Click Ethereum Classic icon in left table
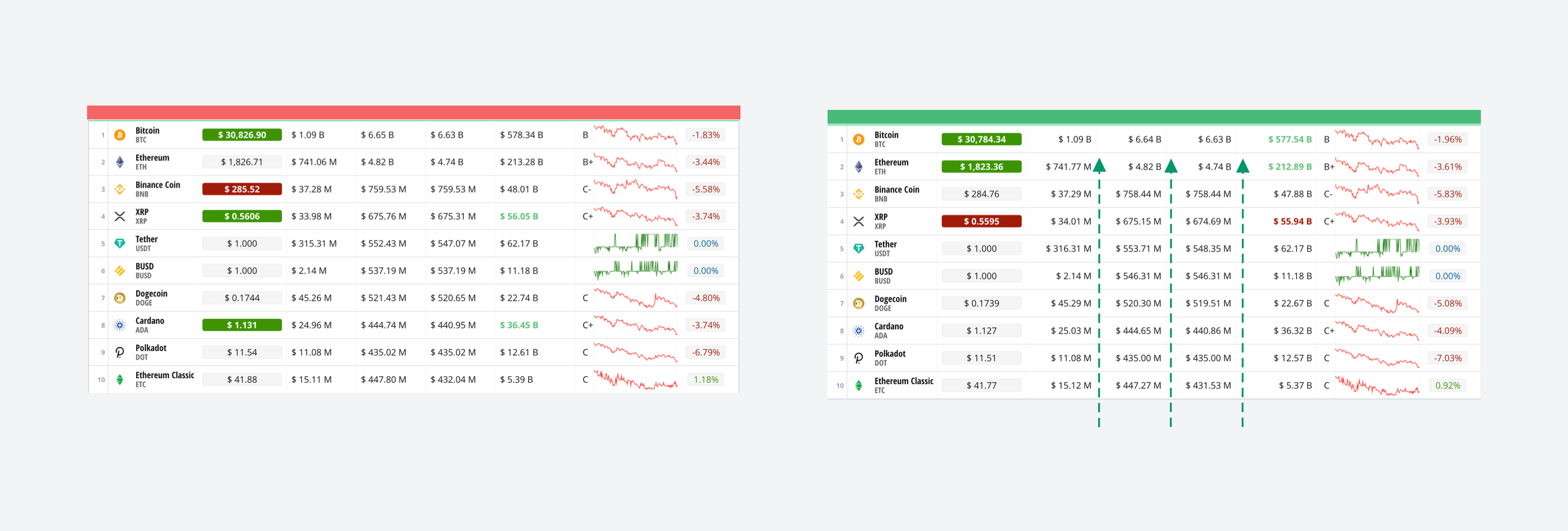Image resolution: width=1568 pixels, height=531 pixels. 120,380
